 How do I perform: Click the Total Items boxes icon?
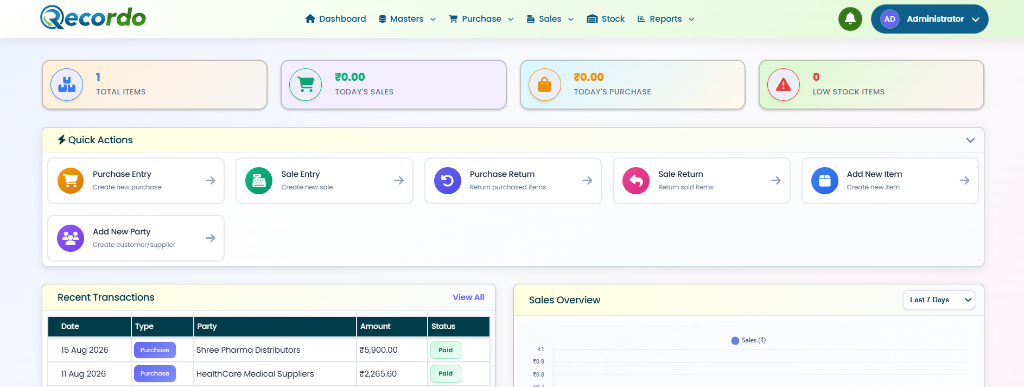click(67, 85)
